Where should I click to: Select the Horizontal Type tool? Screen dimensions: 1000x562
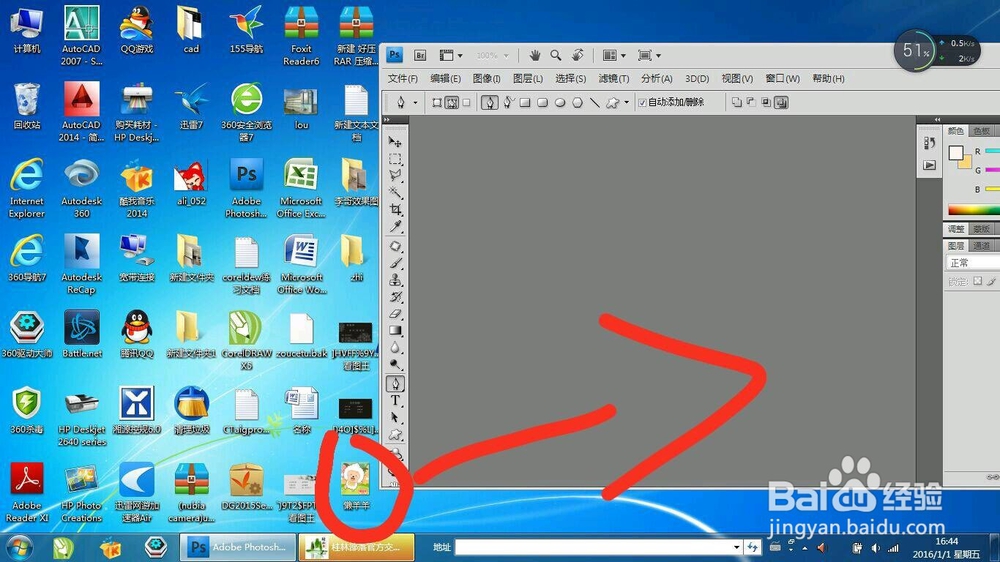click(x=395, y=401)
